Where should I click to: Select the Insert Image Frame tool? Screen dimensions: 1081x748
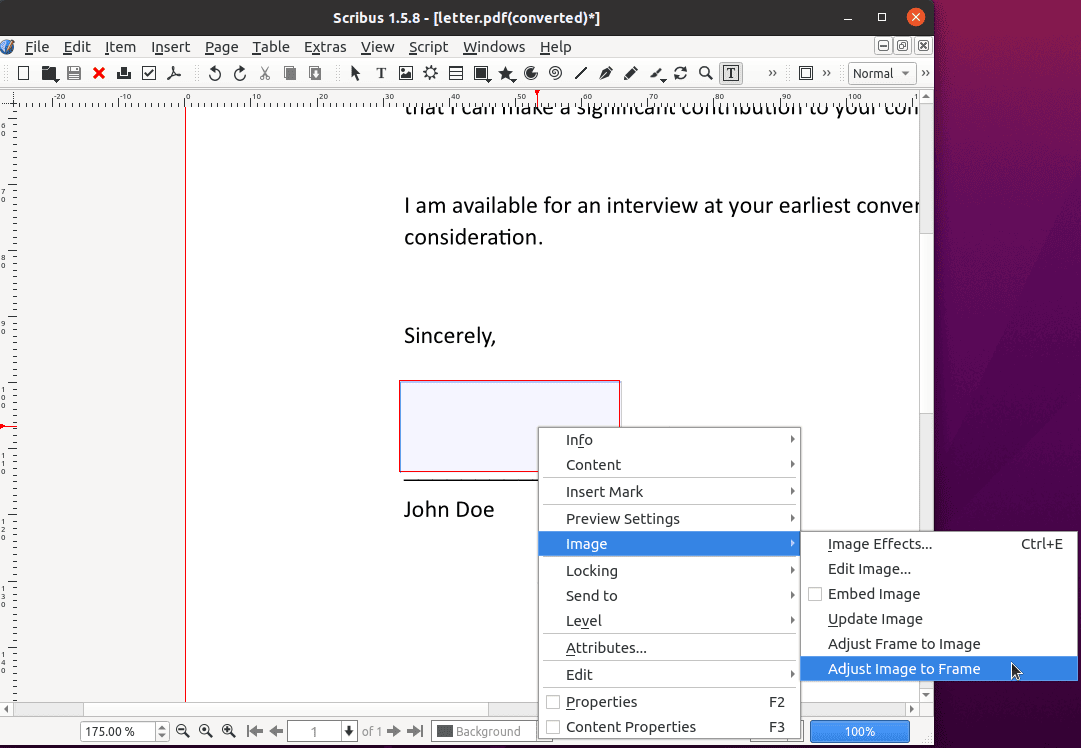coord(406,73)
